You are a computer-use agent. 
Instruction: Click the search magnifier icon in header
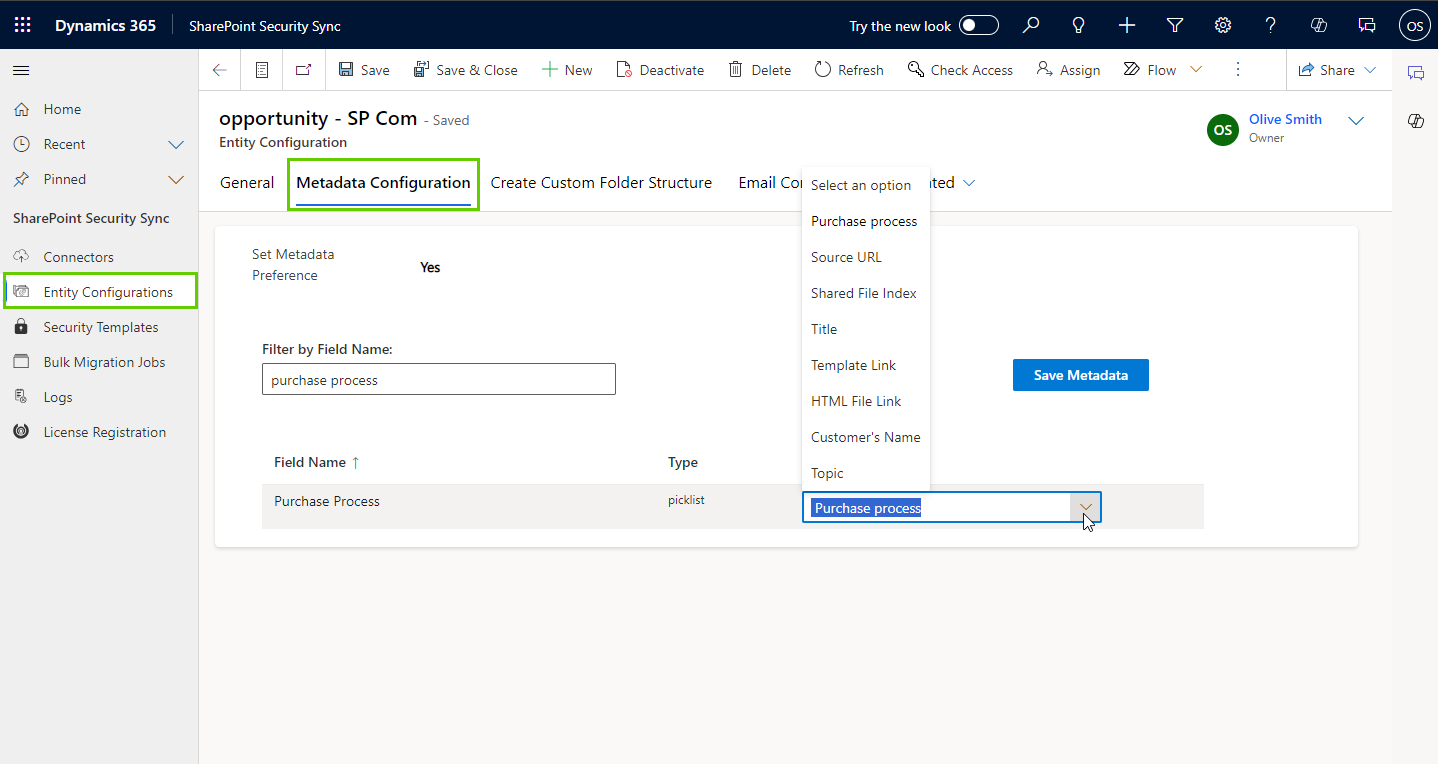(1031, 25)
